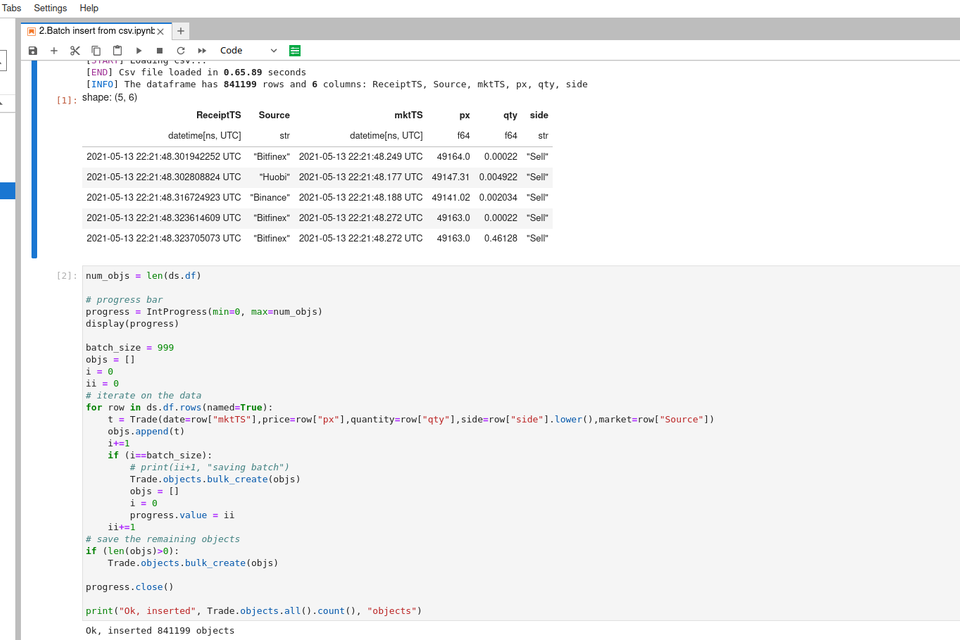Viewport: 960px width, 640px height.
Task: Restart kernel and run all cells
Action: point(202,50)
